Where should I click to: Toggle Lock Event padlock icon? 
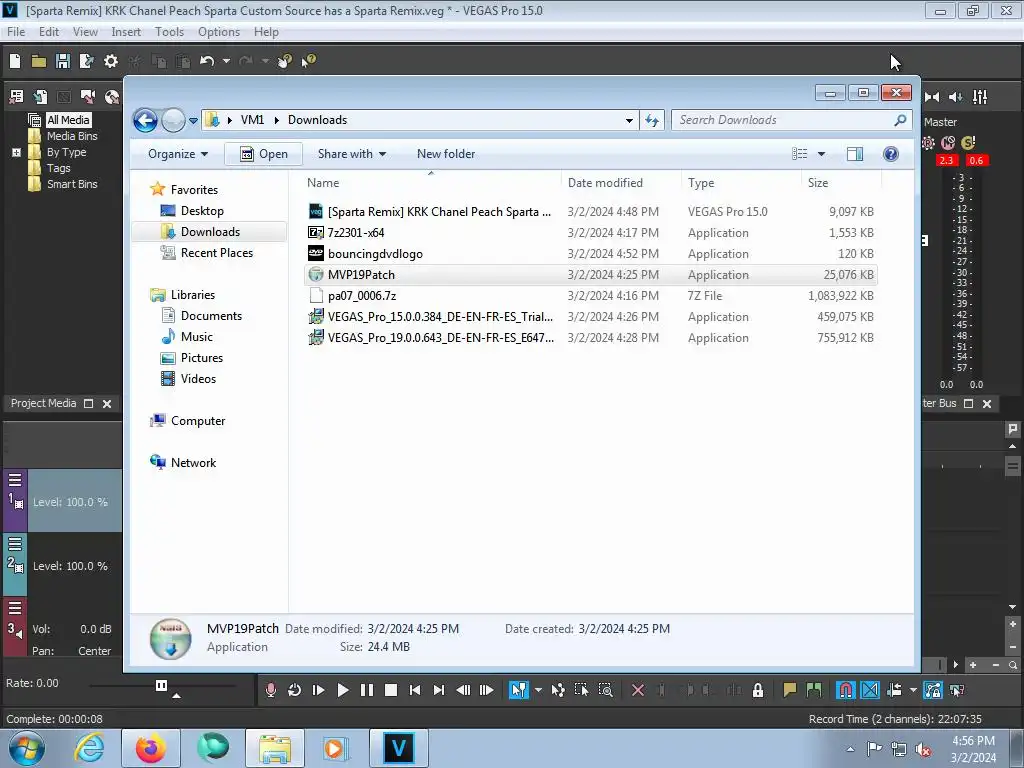(758, 690)
